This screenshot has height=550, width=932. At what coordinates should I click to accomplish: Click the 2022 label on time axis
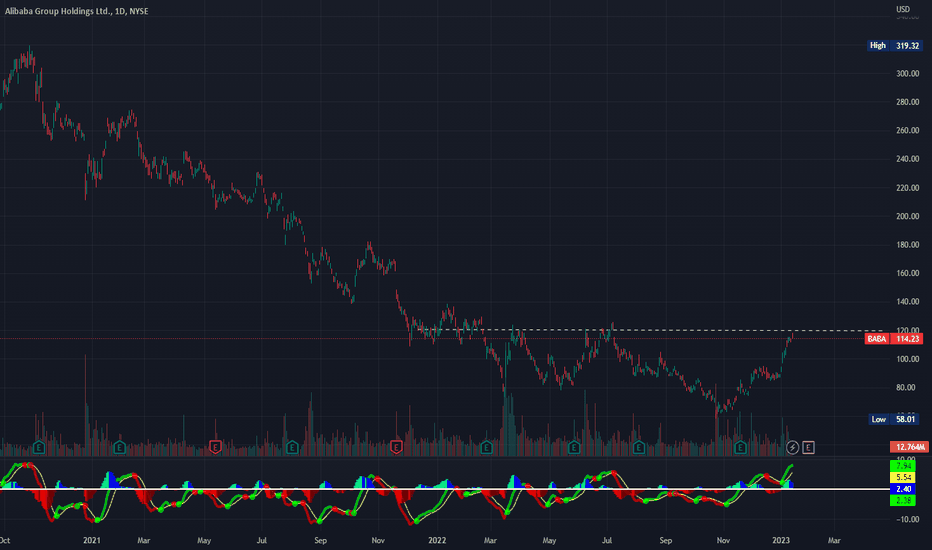(x=437, y=540)
